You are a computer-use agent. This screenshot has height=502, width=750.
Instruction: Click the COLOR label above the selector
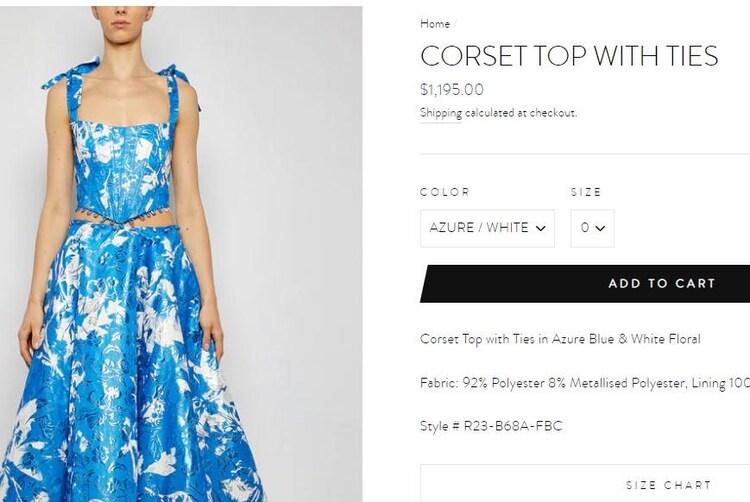coord(445,192)
